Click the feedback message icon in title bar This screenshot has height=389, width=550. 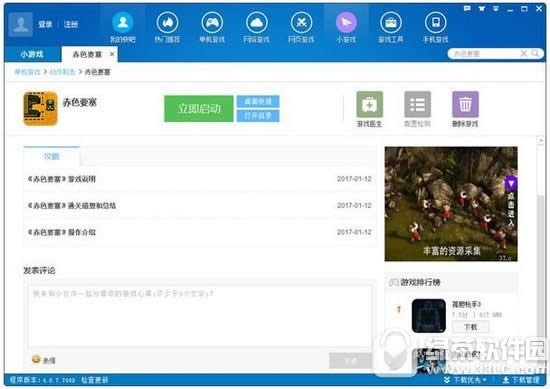(x=467, y=9)
